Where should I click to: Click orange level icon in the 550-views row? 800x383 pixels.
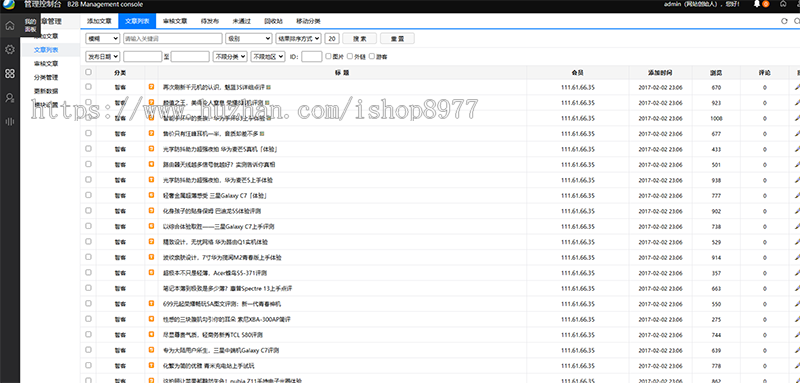click(151, 303)
